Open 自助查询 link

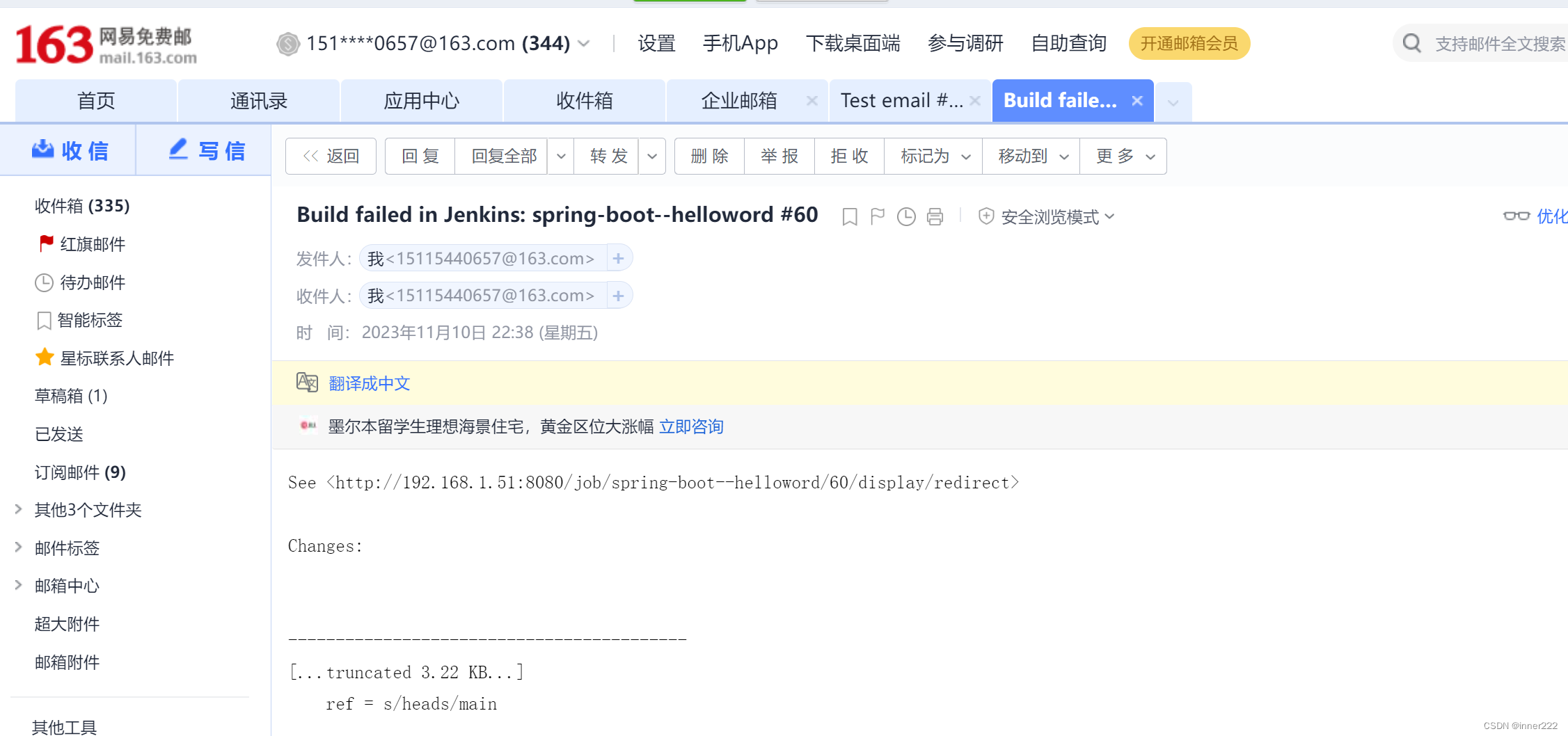pyautogui.click(x=1068, y=44)
